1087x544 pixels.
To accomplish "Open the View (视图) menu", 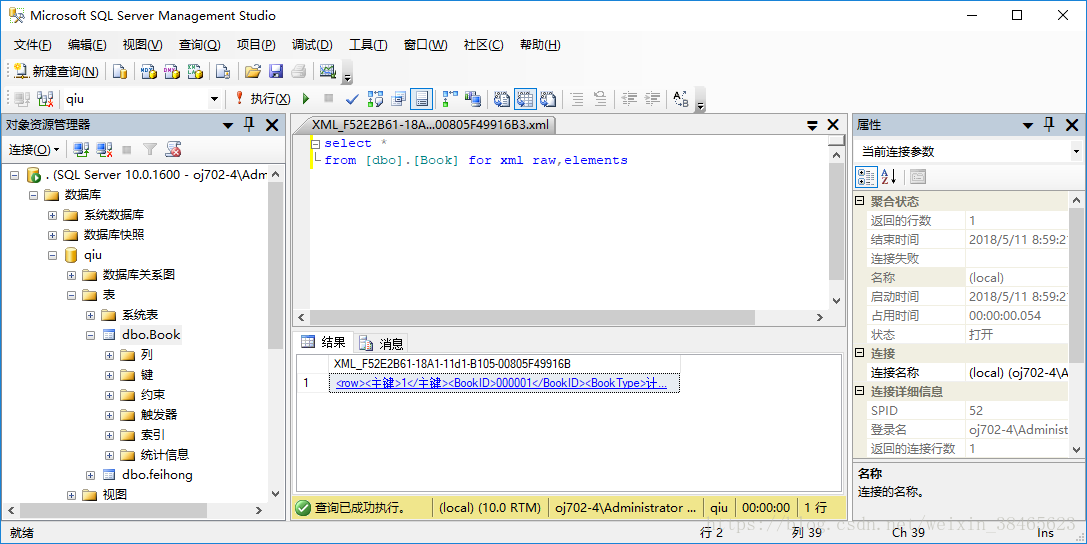I will coord(142,44).
